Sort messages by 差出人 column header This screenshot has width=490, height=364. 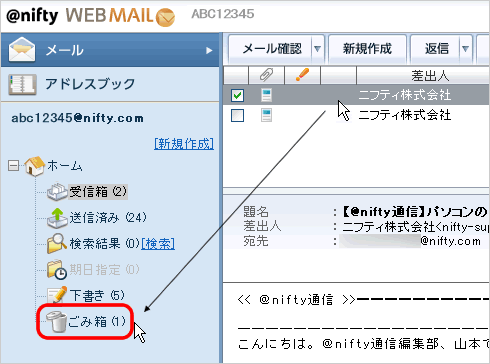[x=423, y=75]
